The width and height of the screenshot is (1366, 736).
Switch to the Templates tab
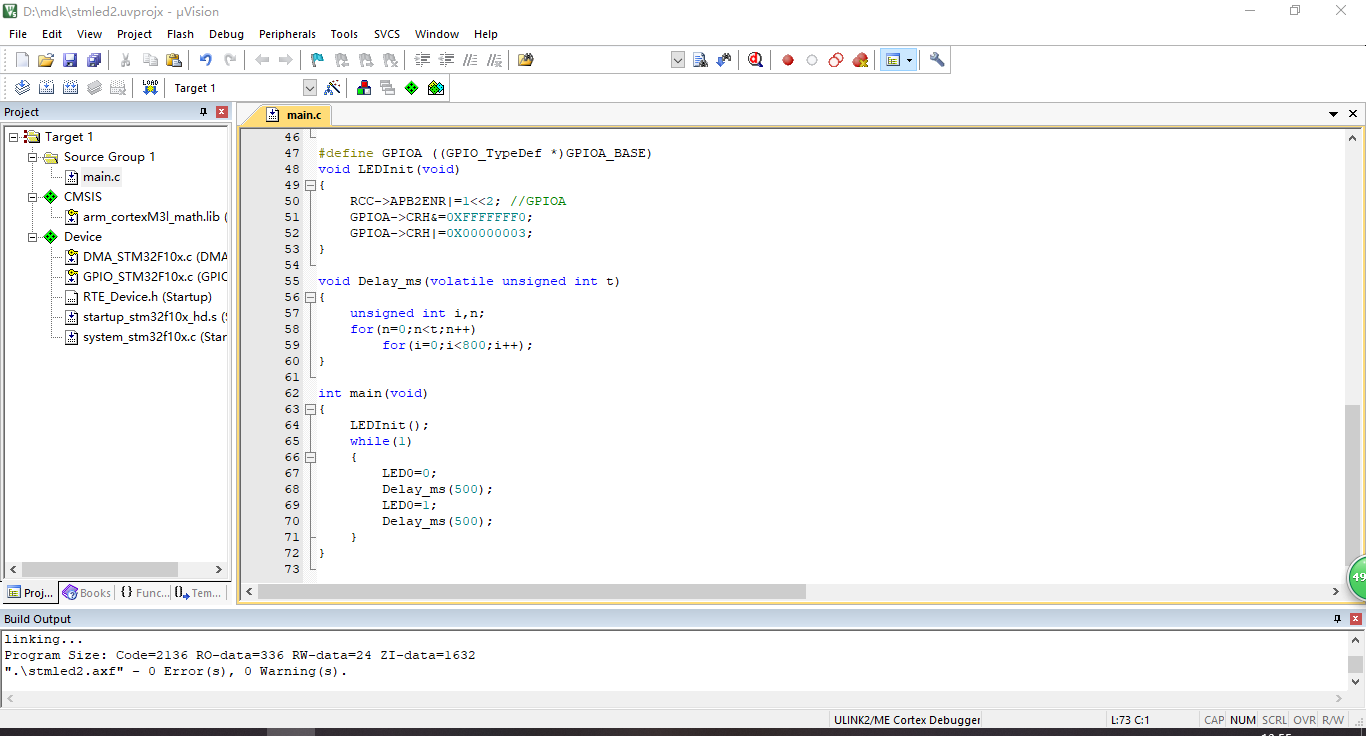point(198,593)
